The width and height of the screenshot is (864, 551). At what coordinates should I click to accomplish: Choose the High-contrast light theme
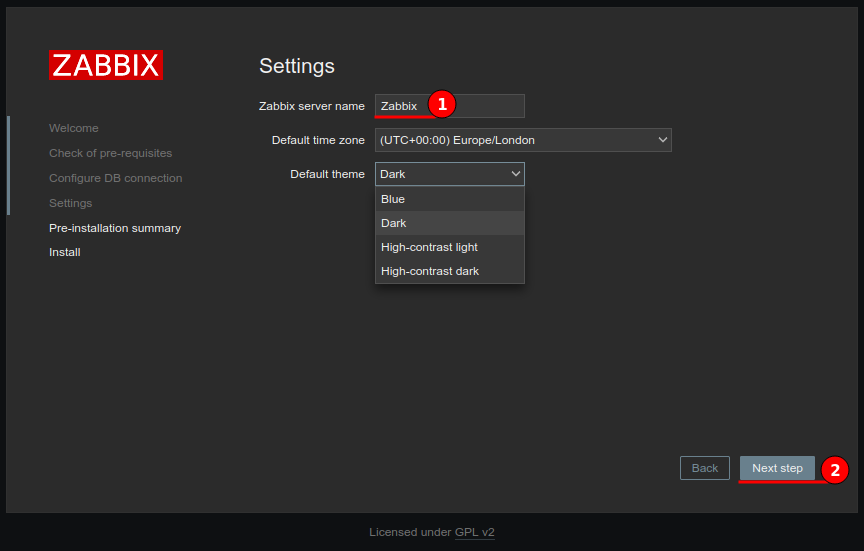coord(450,247)
